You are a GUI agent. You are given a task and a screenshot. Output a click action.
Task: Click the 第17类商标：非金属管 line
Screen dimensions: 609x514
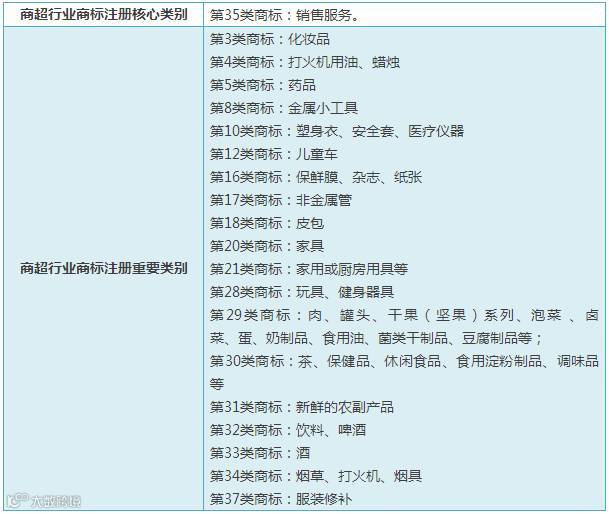pos(281,200)
